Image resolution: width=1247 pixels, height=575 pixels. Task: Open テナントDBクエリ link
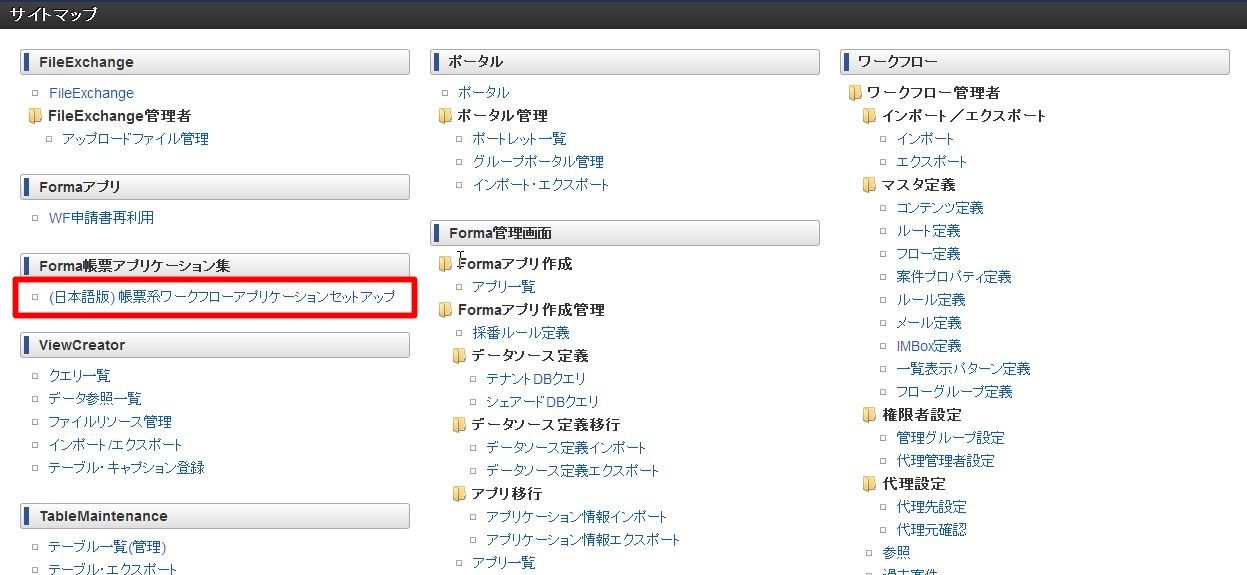[536, 379]
